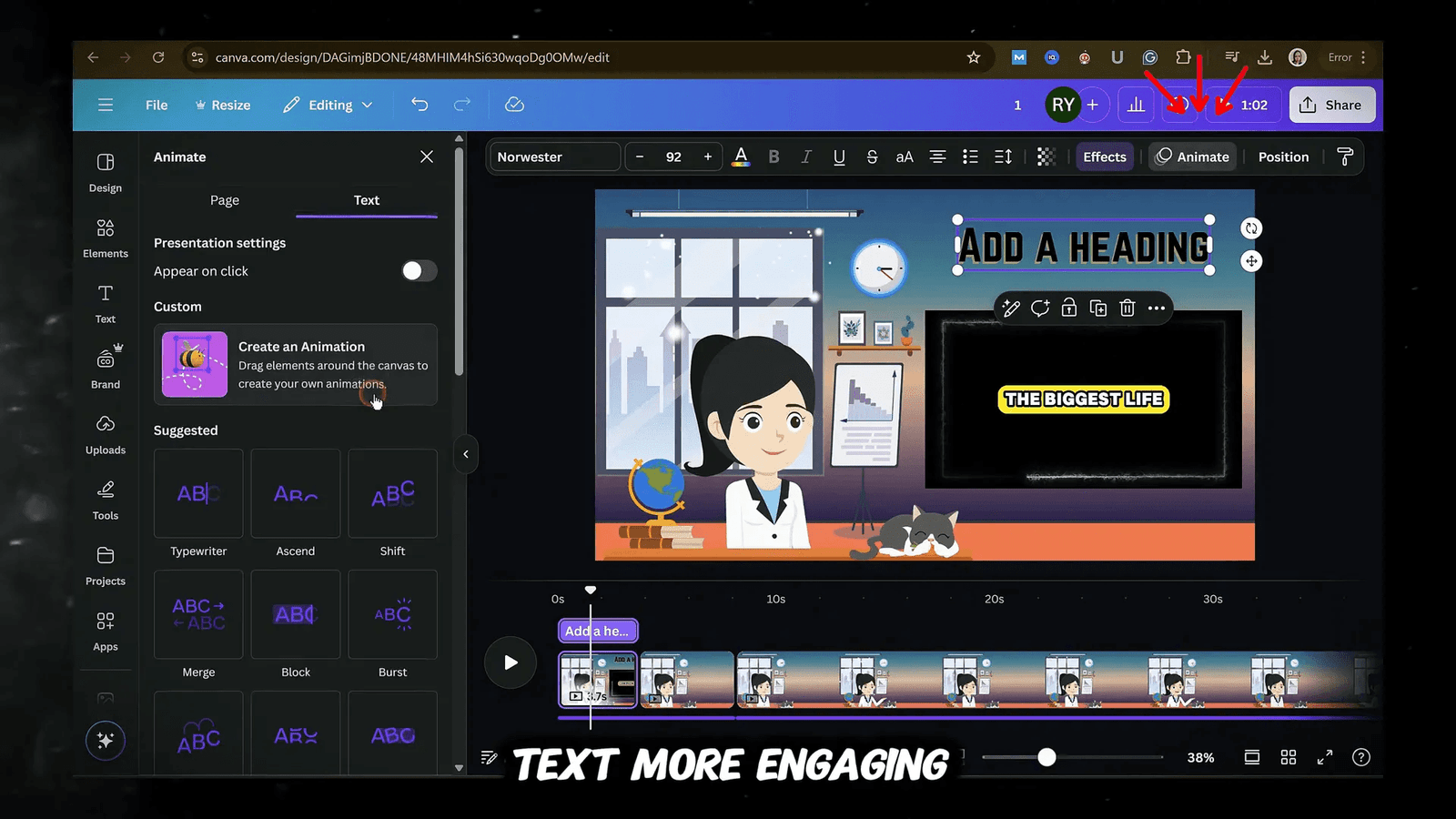Duplicate the heading with the copy icon

pos(1097,308)
